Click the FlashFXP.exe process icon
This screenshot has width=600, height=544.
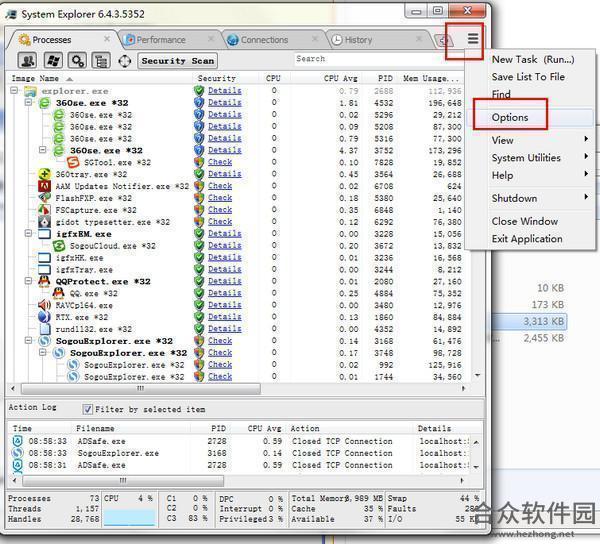(x=45, y=198)
